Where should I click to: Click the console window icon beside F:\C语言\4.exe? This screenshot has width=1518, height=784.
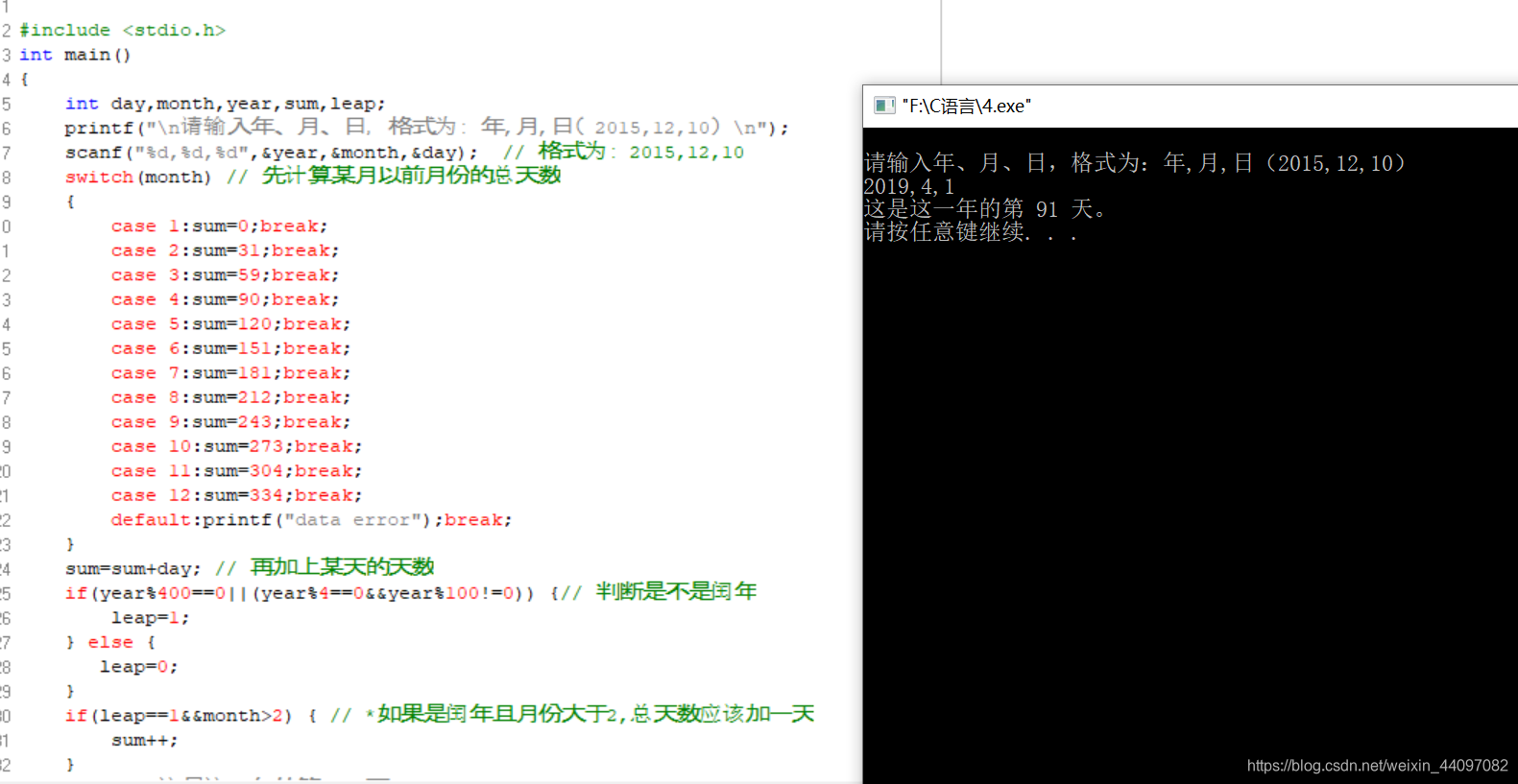(x=884, y=106)
